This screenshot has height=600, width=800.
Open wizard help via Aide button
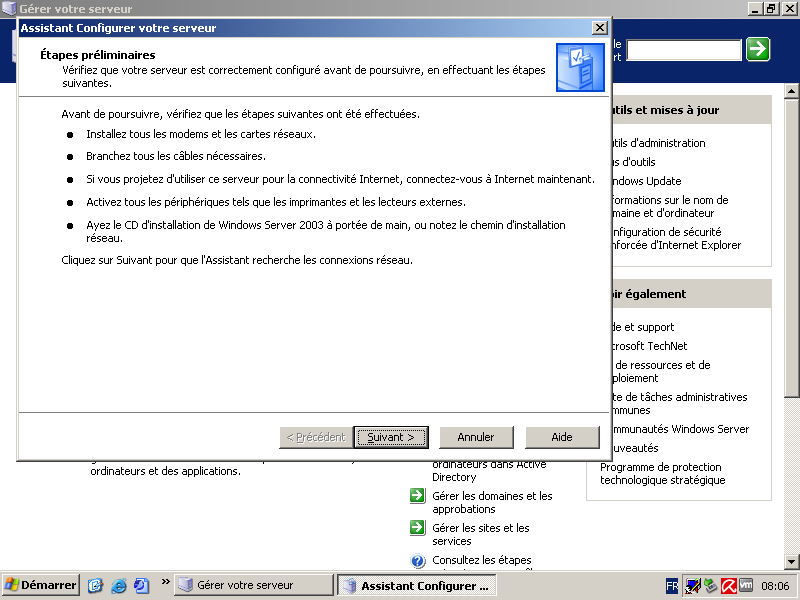[x=562, y=437]
